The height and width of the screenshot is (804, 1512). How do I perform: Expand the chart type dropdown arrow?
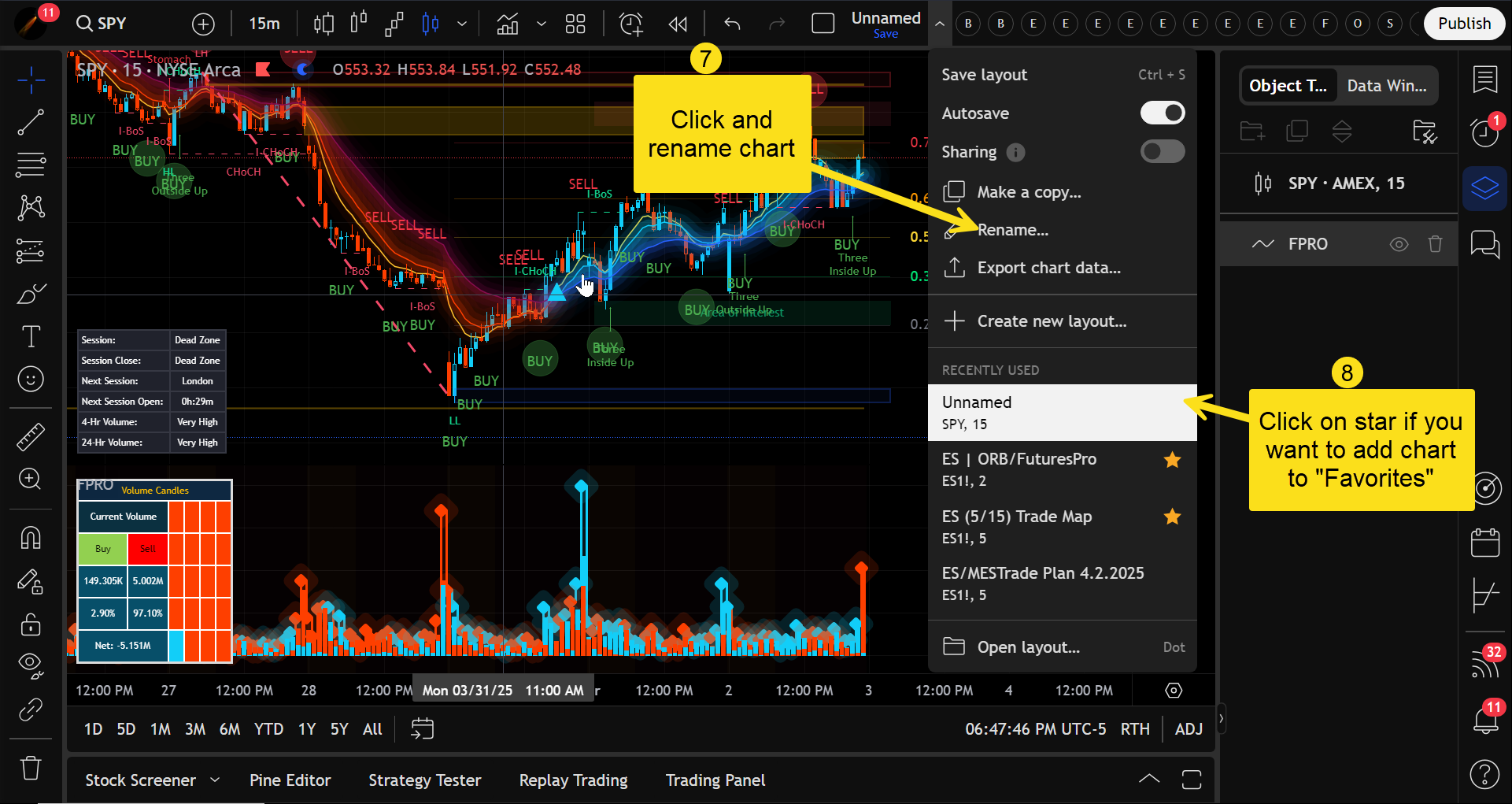click(x=462, y=24)
